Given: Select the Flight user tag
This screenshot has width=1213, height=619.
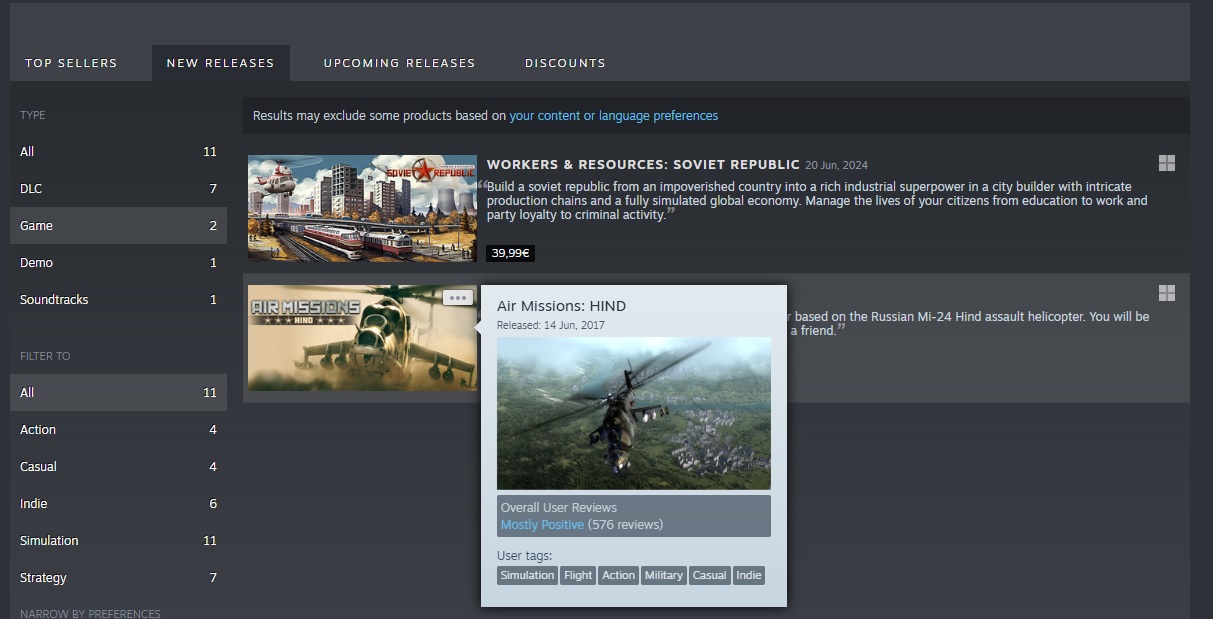Looking at the screenshot, I should 578,575.
